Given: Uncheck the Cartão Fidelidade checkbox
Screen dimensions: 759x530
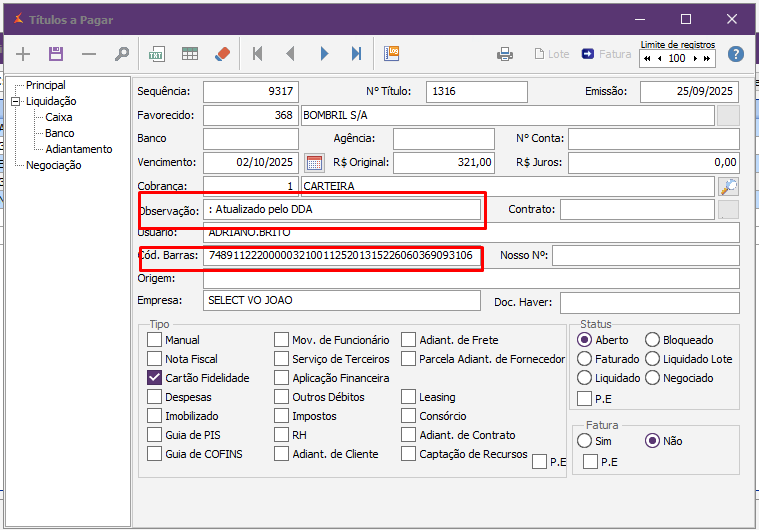Looking at the screenshot, I should pyautogui.click(x=154, y=378).
